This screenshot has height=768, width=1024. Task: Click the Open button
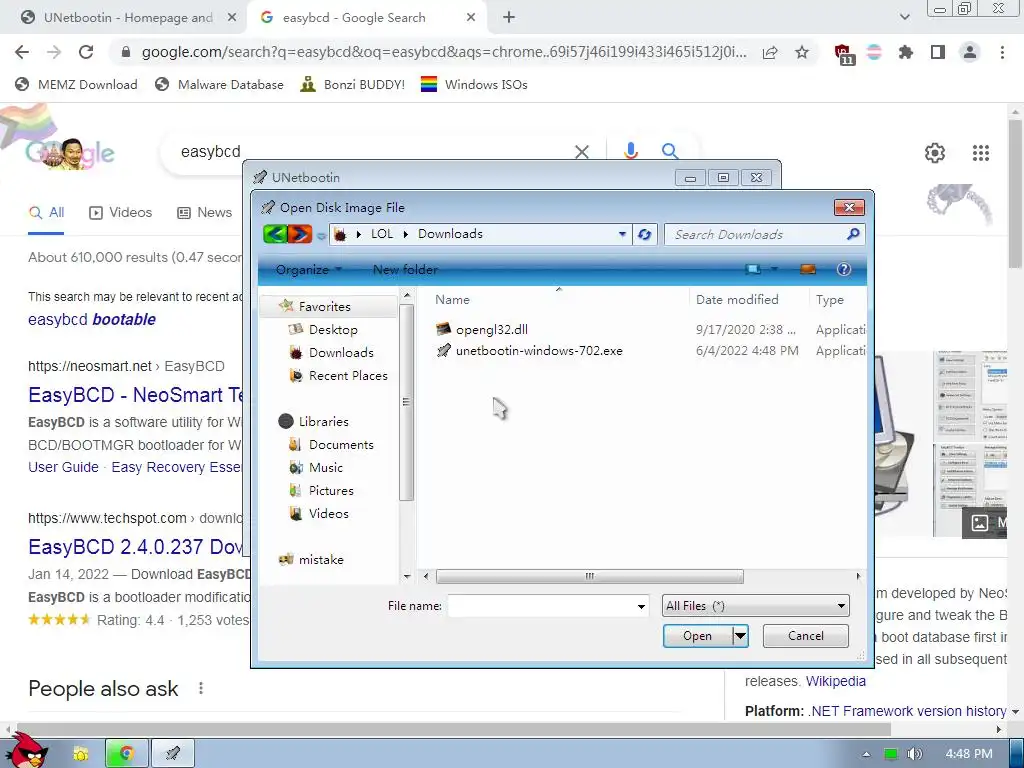pos(697,636)
